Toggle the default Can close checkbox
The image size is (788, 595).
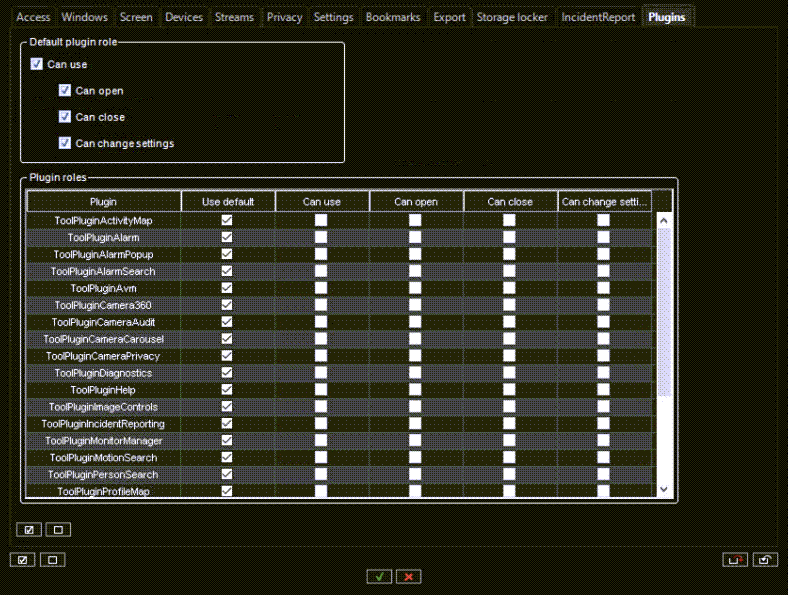[65, 117]
